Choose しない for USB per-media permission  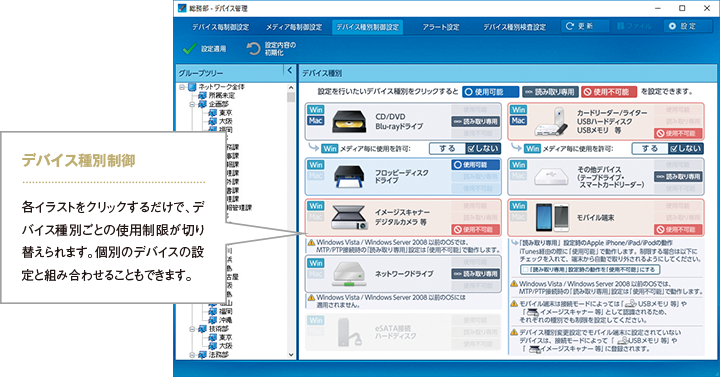click(685, 148)
